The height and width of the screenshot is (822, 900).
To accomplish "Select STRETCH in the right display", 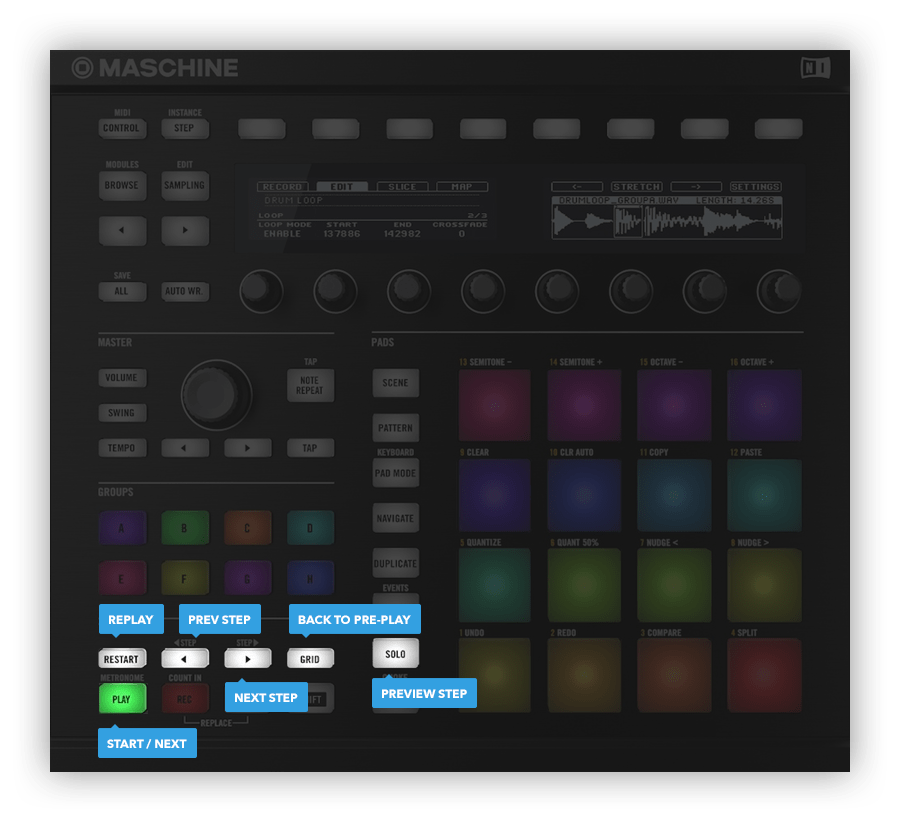I will tap(637, 187).
